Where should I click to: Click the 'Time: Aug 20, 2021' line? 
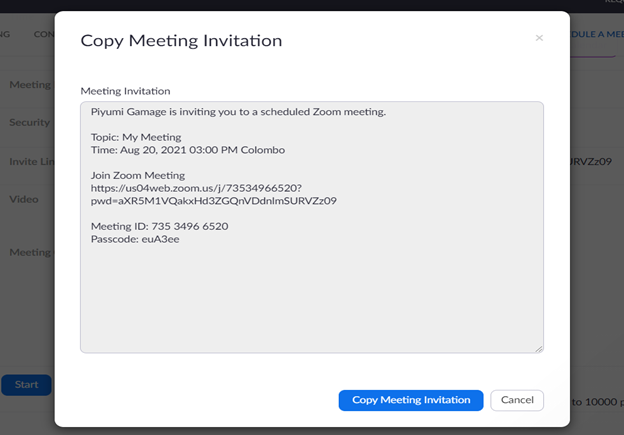pos(188,150)
